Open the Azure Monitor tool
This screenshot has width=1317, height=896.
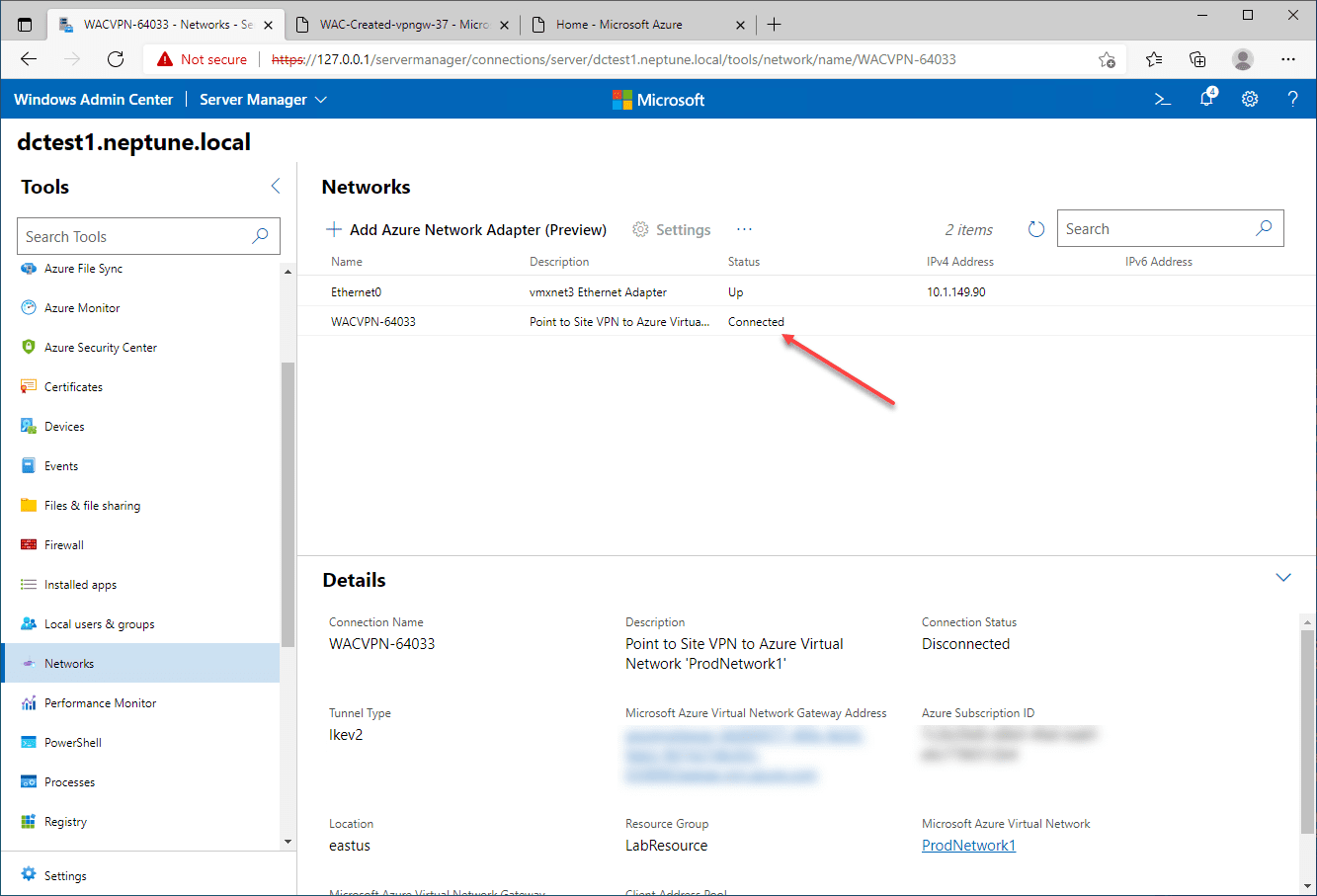[79, 307]
